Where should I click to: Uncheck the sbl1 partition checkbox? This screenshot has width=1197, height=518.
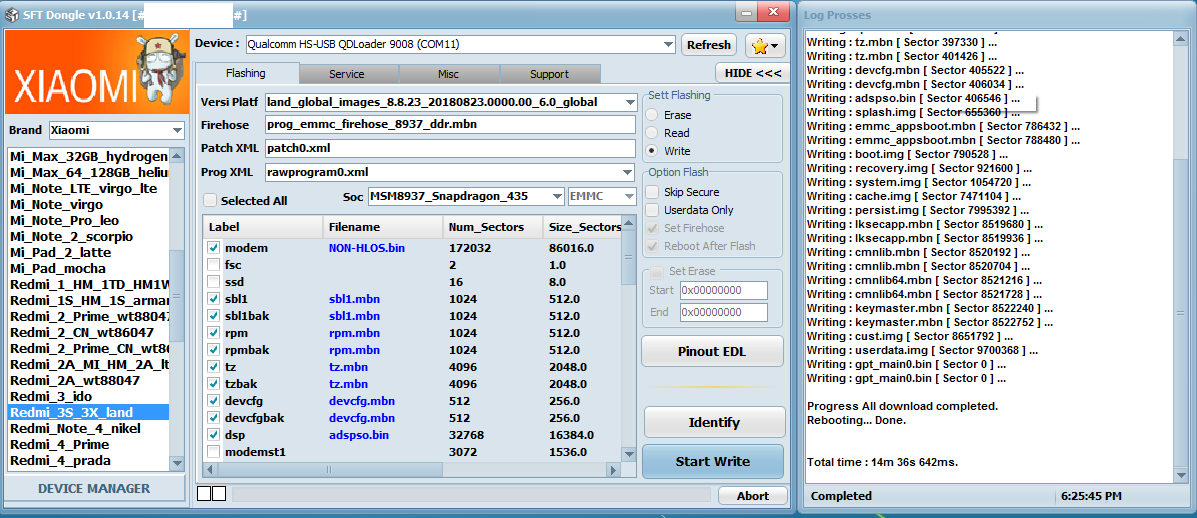point(214,299)
